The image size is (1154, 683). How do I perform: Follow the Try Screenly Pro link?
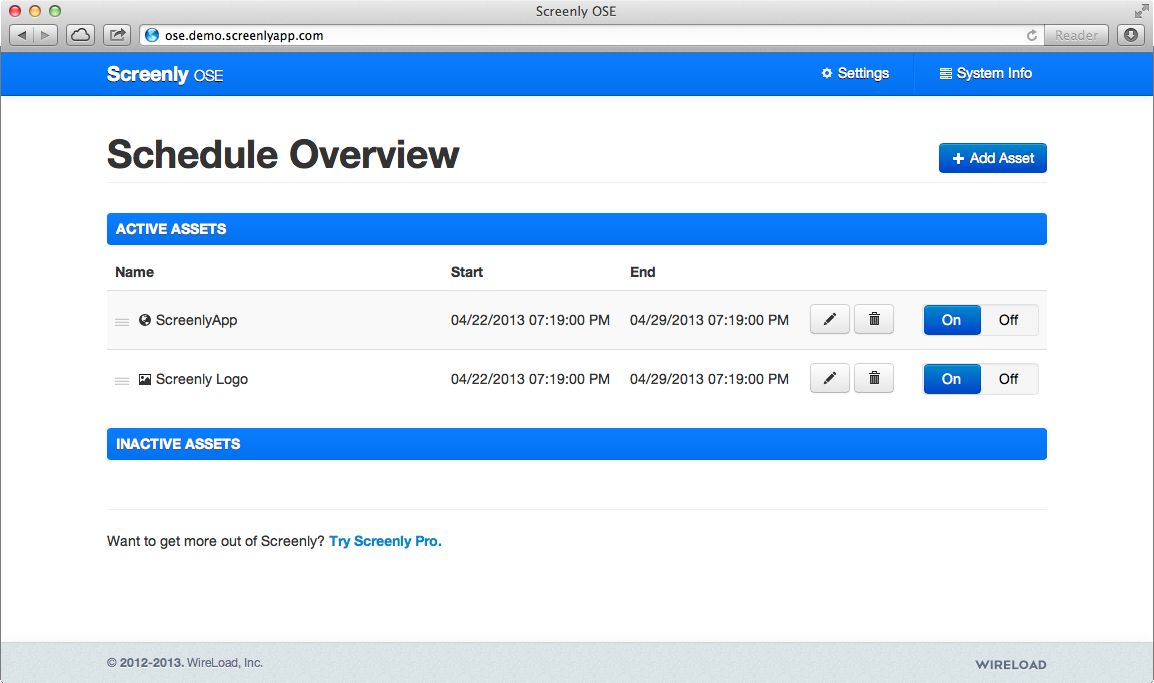385,541
